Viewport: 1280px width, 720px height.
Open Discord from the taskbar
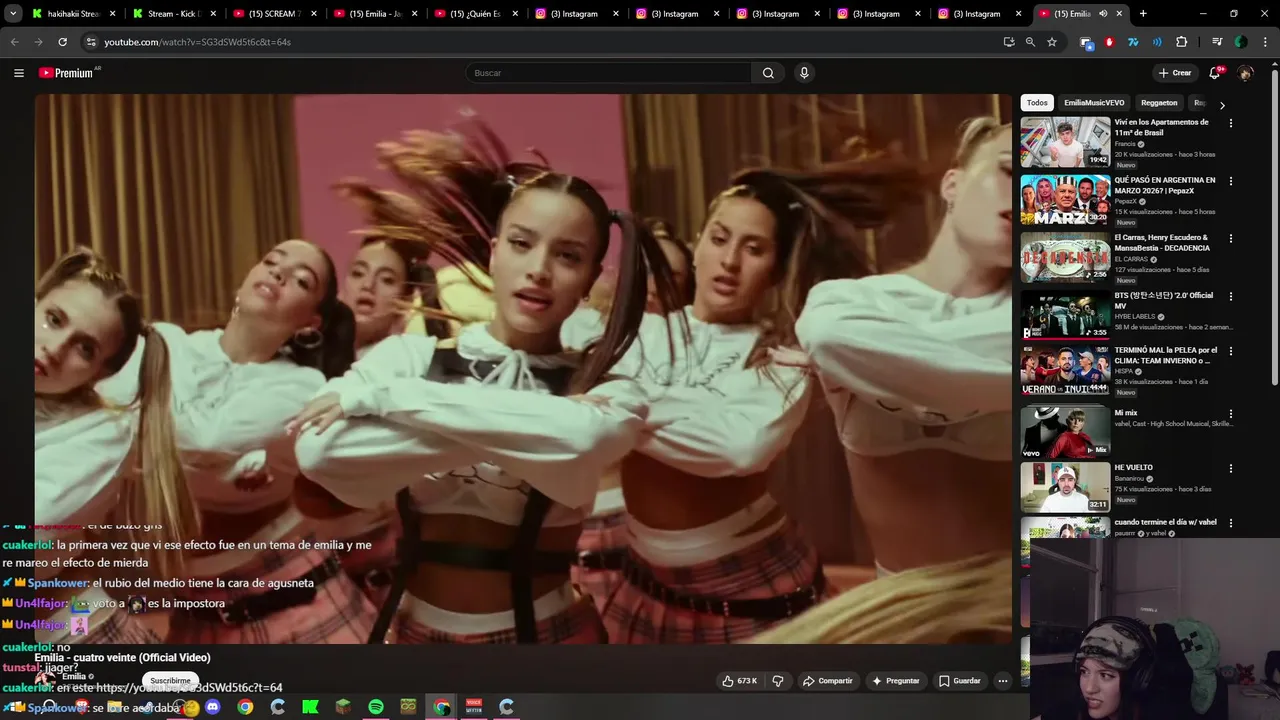pyautogui.click(x=212, y=707)
